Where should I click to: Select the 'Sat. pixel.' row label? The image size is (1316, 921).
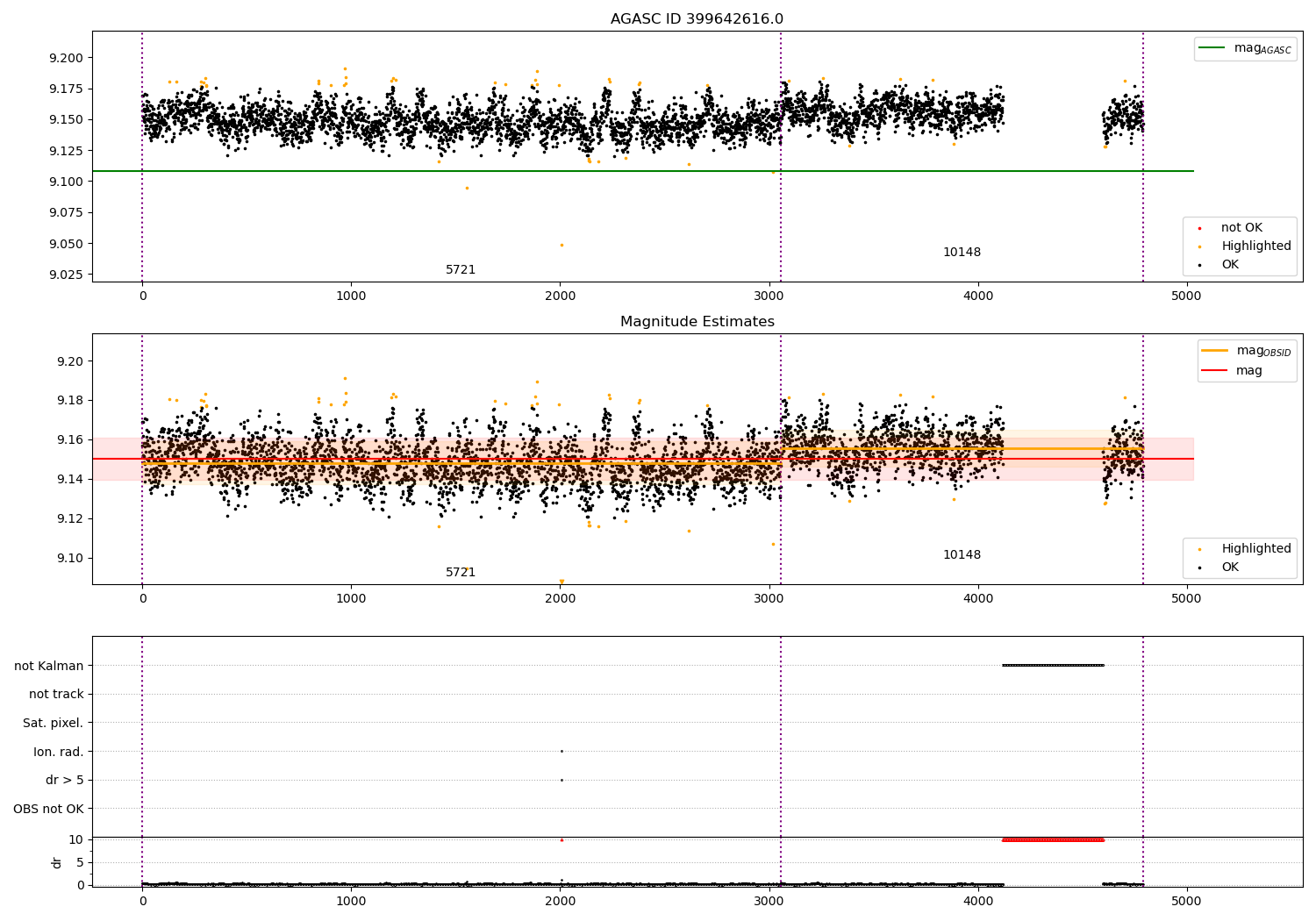click(x=53, y=723)
